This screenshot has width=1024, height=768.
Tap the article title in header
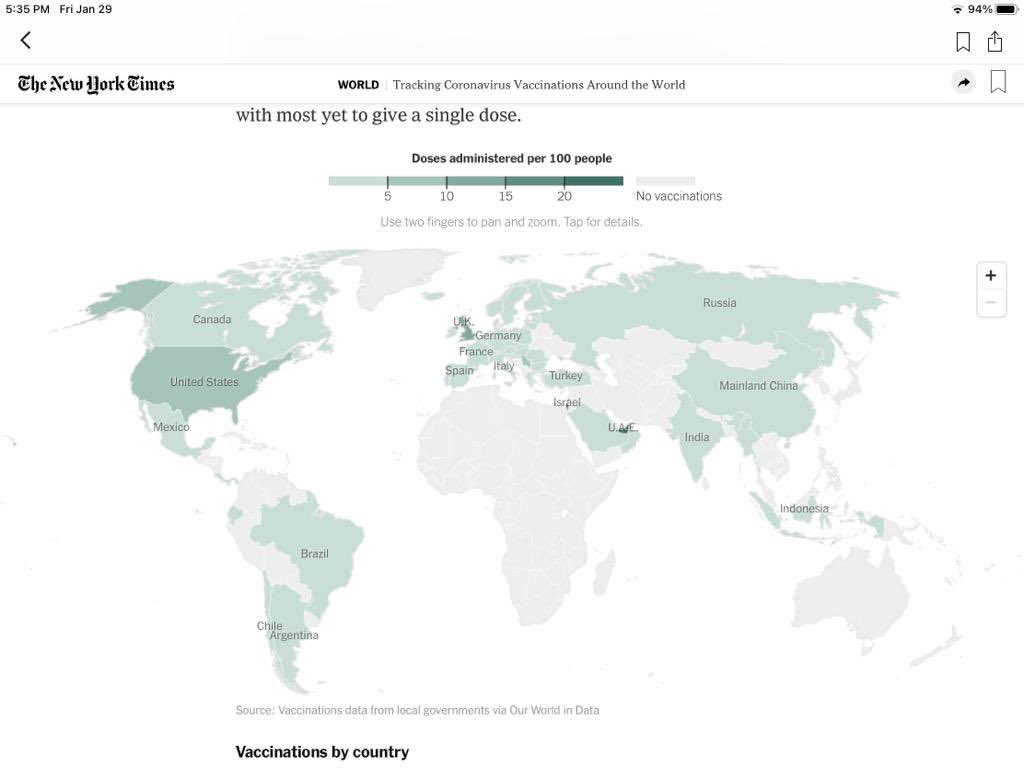[x=539, y=85]
